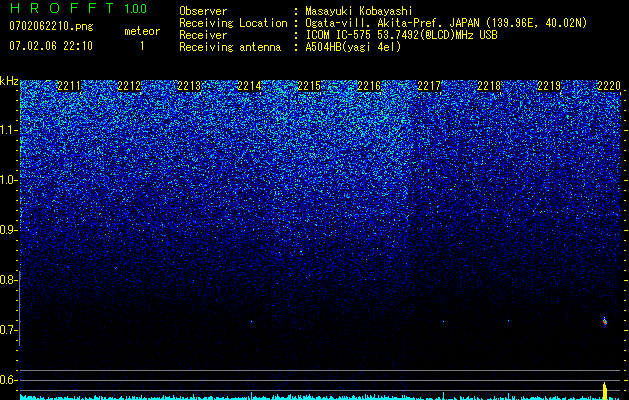629x400 pixels.
Task: Click the kHz axis unit label
Action: point(9,81)
